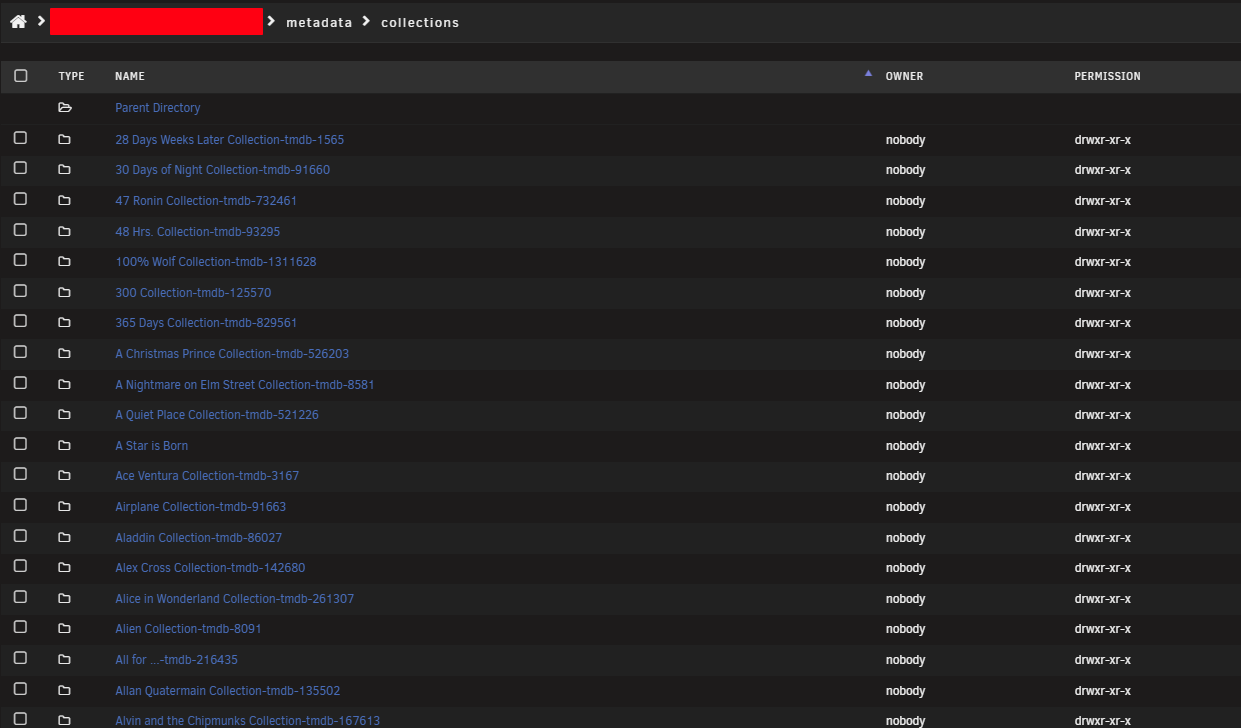Open Alvin and the Chipmunks Collection-tmdb-167613
1241x728 pixels.
pyautogui.click(x=247, y=720)
